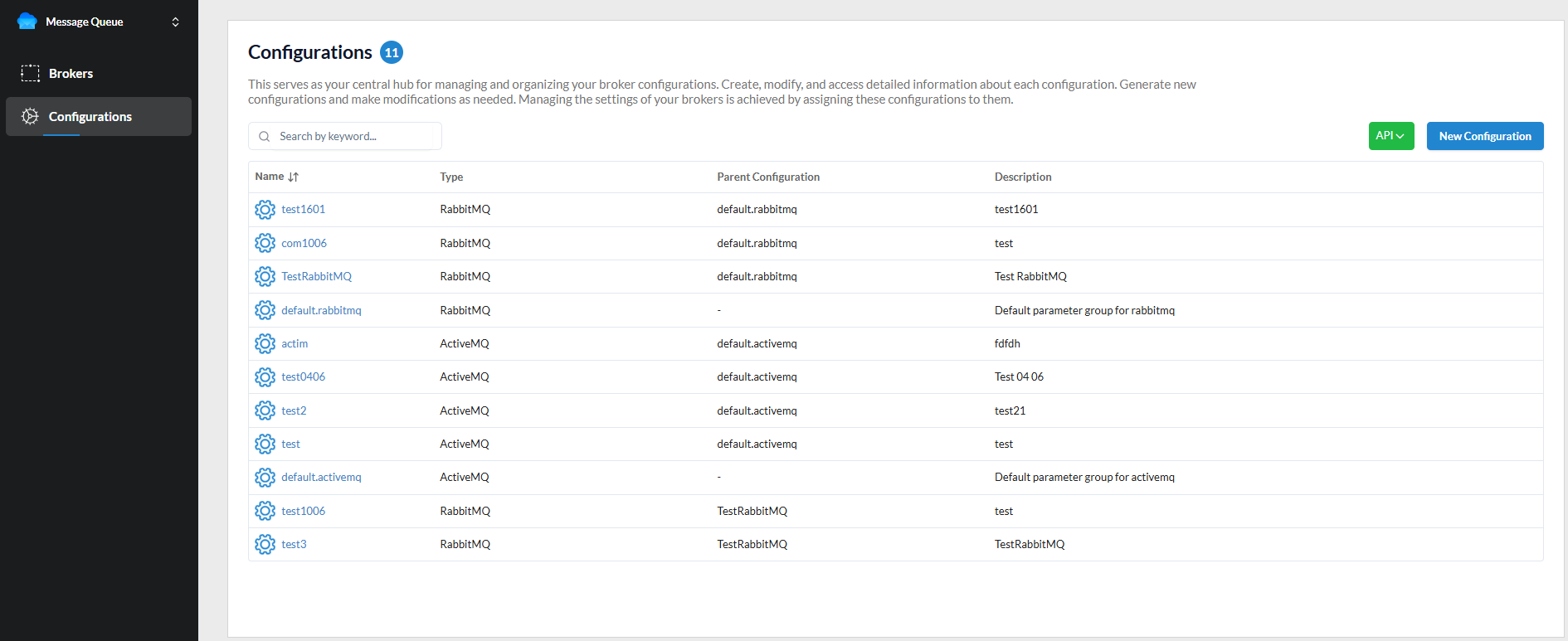1568x641 pixels.
Task: Click the Brokers dashed-square sidebar icon
Action: click(x=30, y=73)
